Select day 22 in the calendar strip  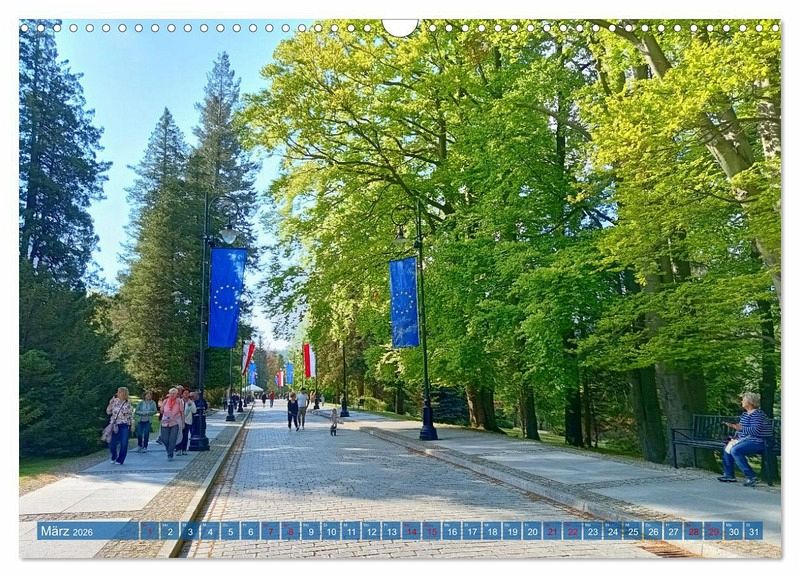[572, 531]
